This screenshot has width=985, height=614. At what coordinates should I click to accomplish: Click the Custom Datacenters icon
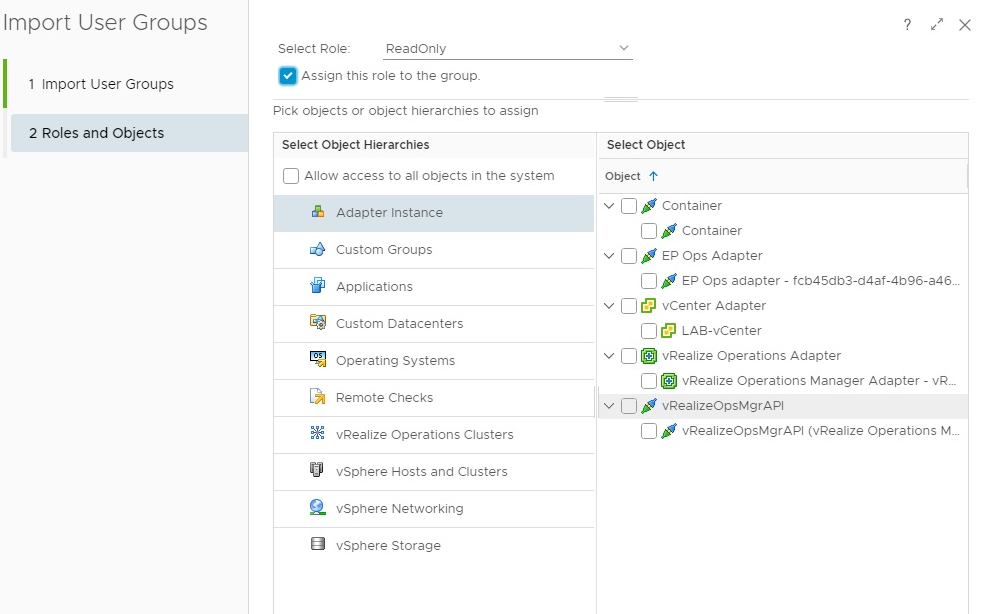[318, 323]
